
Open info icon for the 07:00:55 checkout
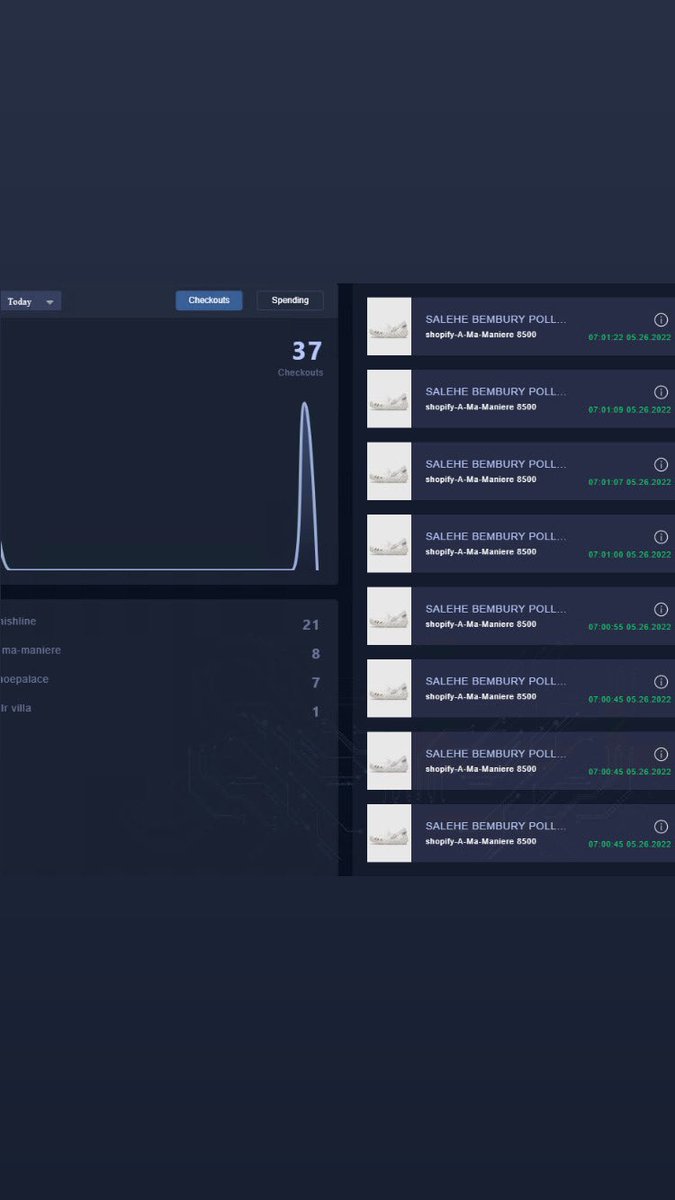(661, 609)
